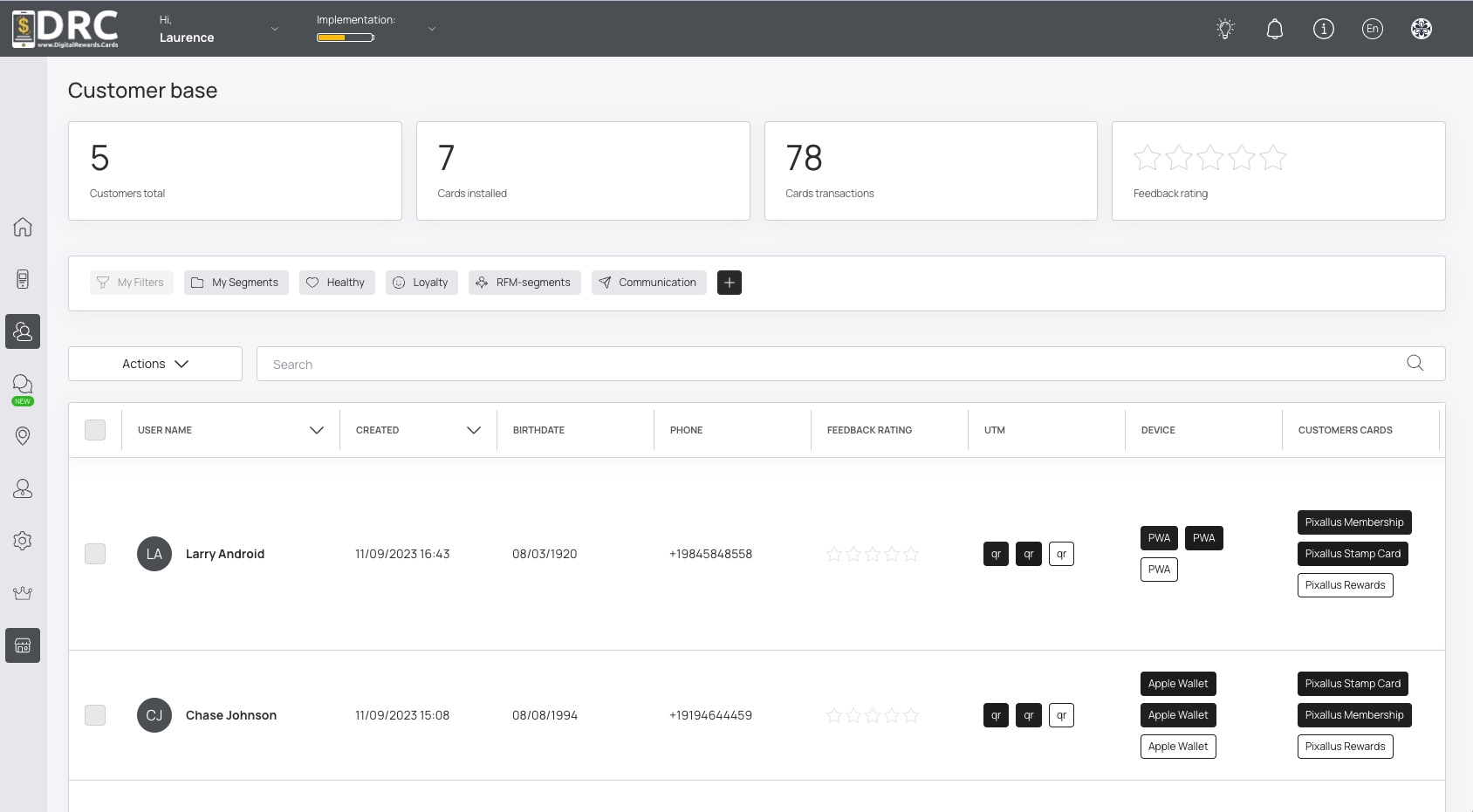
Task: Click outlined qr tag in Chase Johnson row
Action: [1061, 715]
